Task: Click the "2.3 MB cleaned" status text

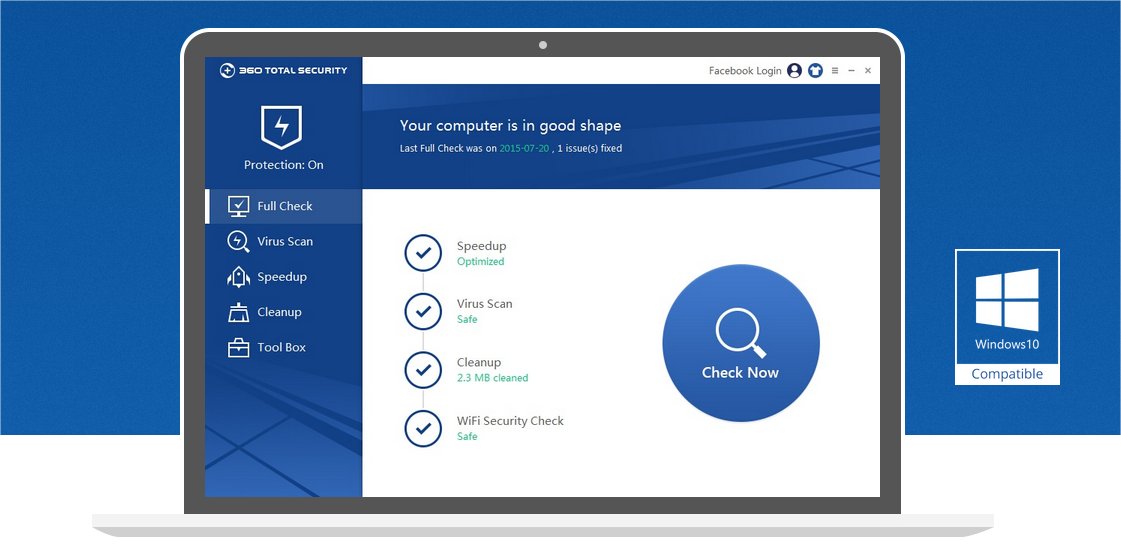Action: (x=492, y=378)
